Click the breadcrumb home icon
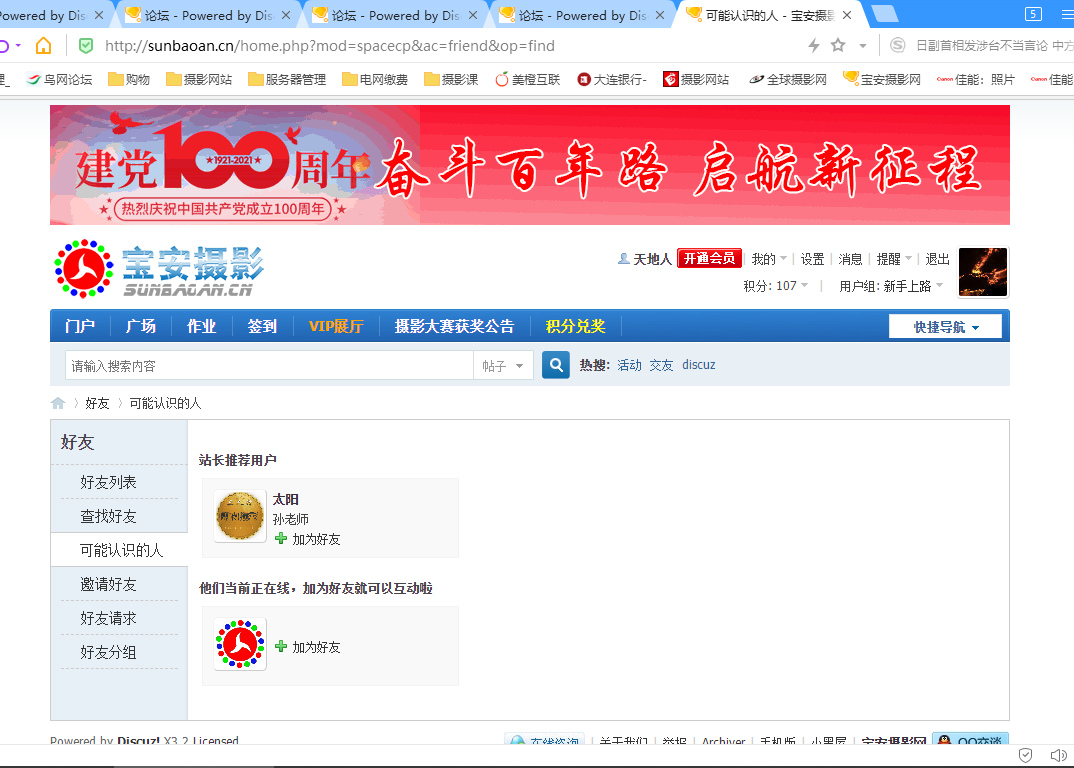This screenshot has height=768, width=1074. click(x=58, y=403)
